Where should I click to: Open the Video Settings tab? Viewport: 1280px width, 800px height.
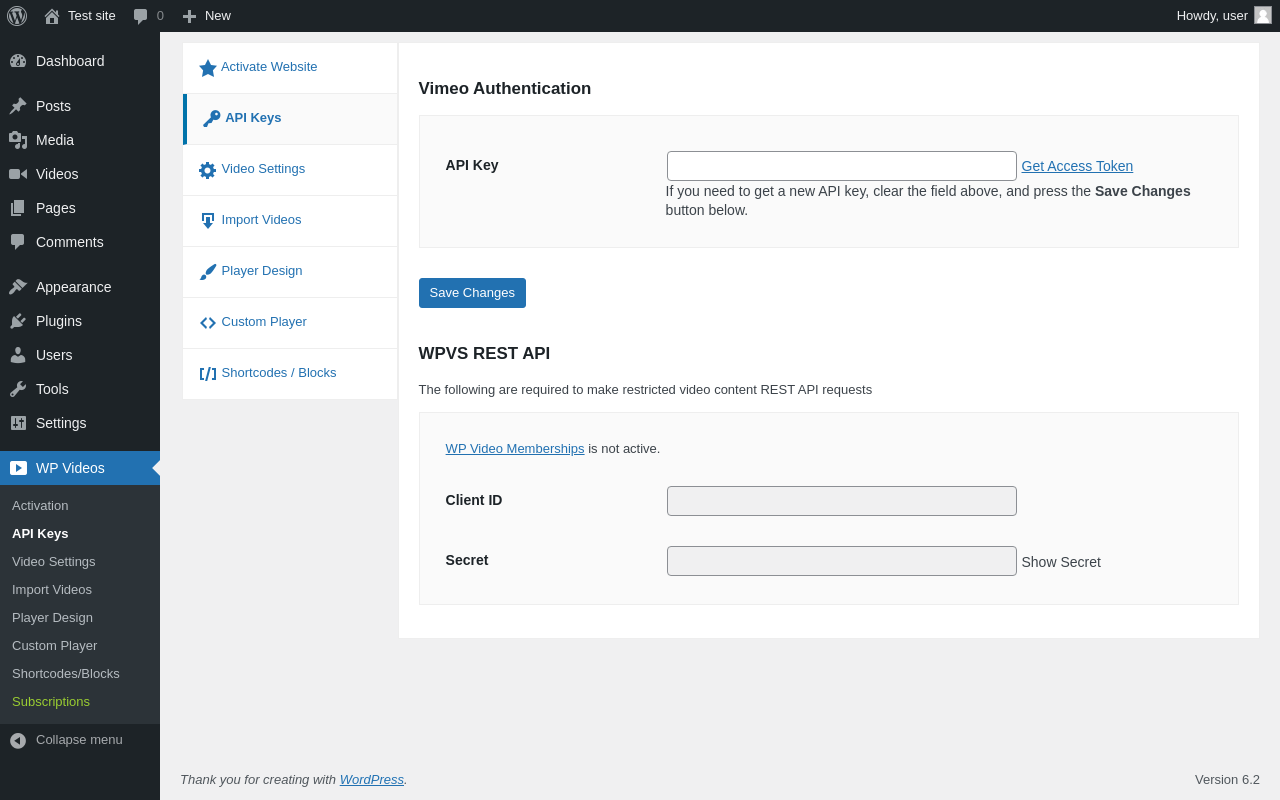tap(290, 170)
